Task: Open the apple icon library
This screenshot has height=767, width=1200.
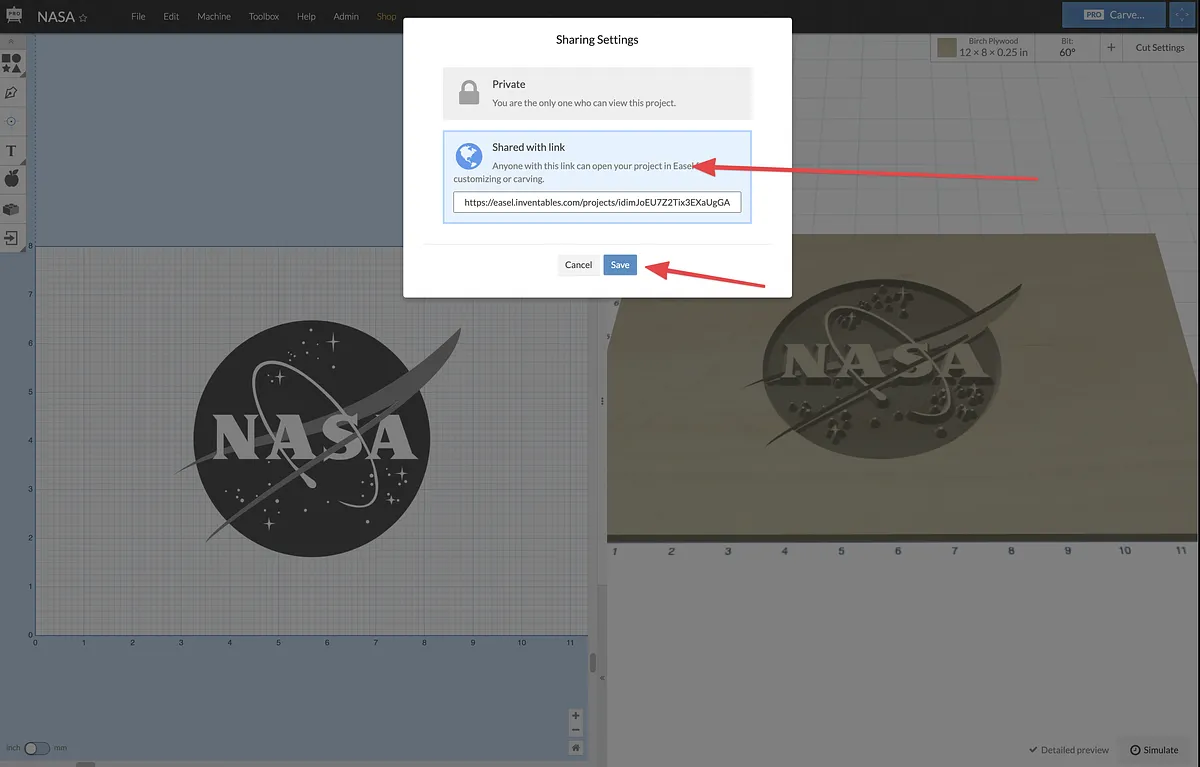Action: [11, 179]
